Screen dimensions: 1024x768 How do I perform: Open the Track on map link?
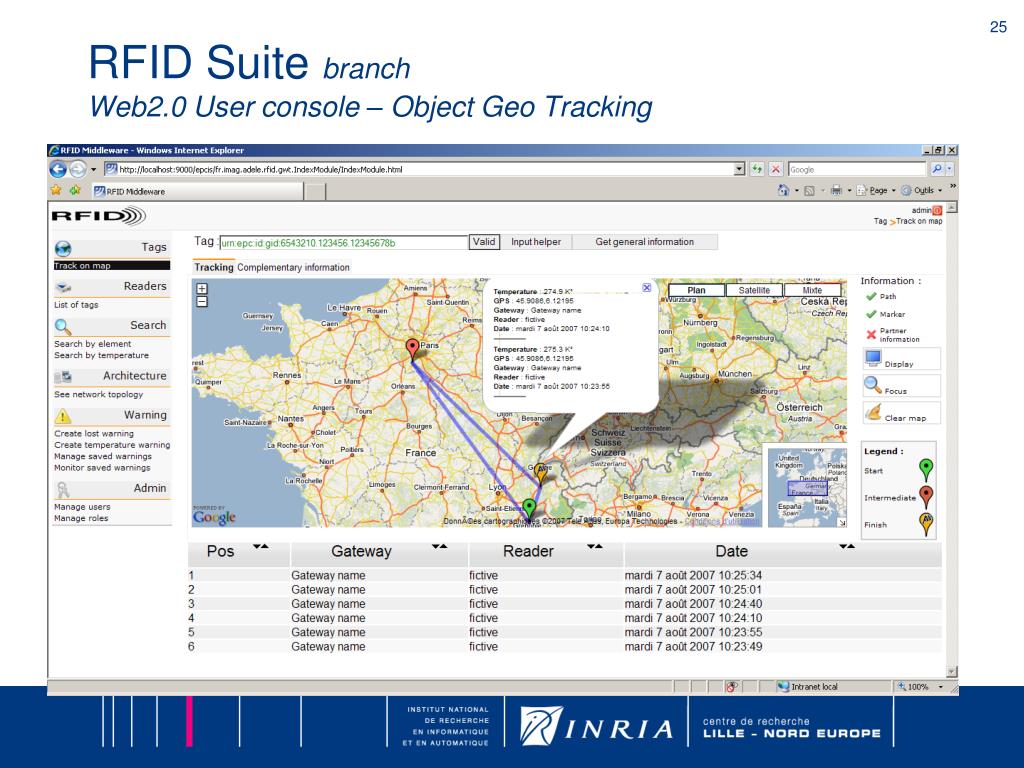pyautogui.click(x=82, y=266)
